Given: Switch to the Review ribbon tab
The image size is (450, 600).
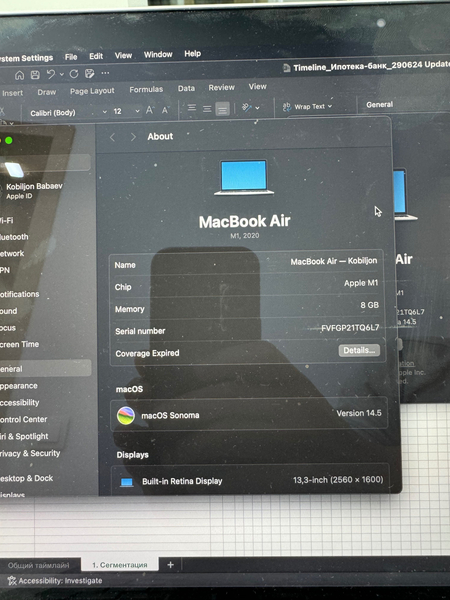Looking at the screenshot, I should click(x=222, y=88).
